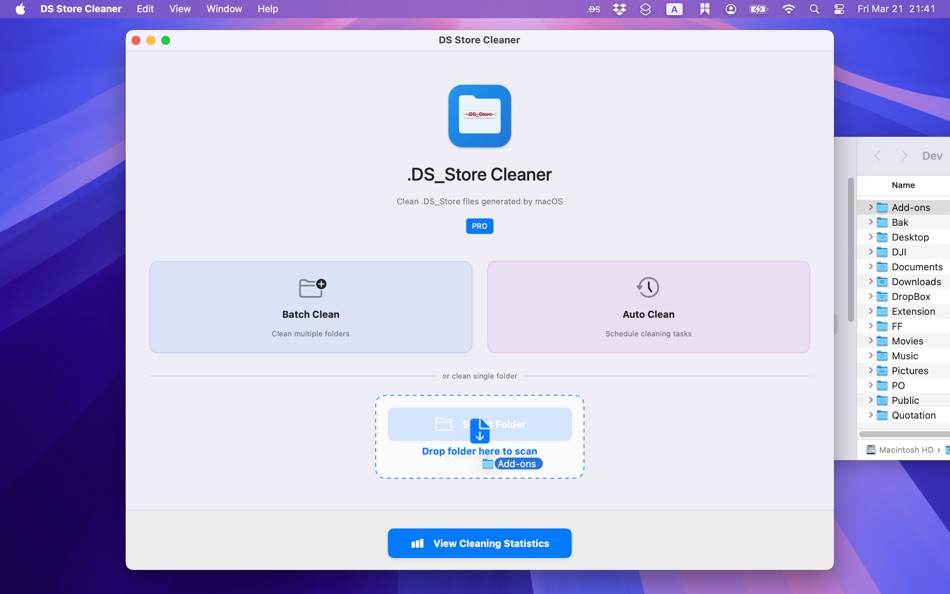Expand the DropBox folder in Finder
950x594 pixels.
pos(871,296)
